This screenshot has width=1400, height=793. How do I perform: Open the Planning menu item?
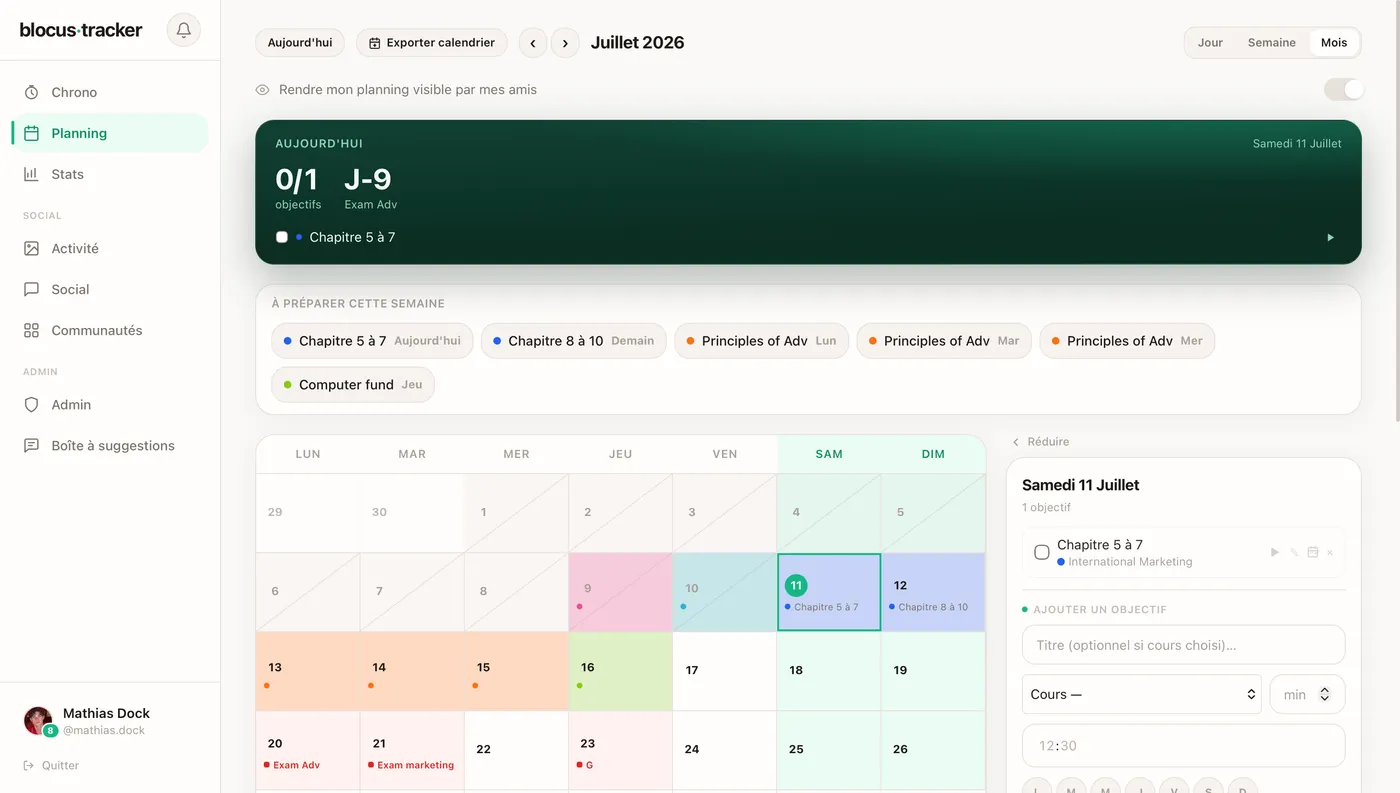[110, 133]
